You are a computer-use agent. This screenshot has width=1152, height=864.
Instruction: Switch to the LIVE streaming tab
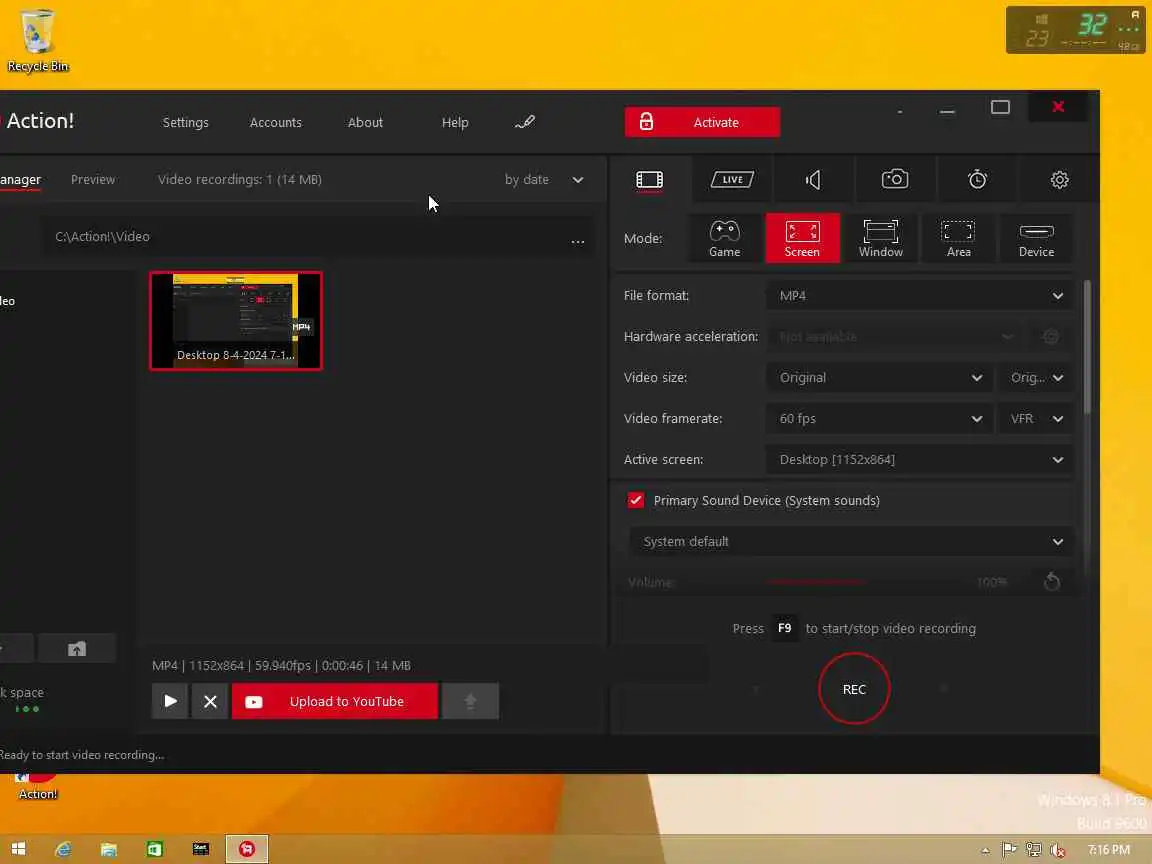[732, 180]
